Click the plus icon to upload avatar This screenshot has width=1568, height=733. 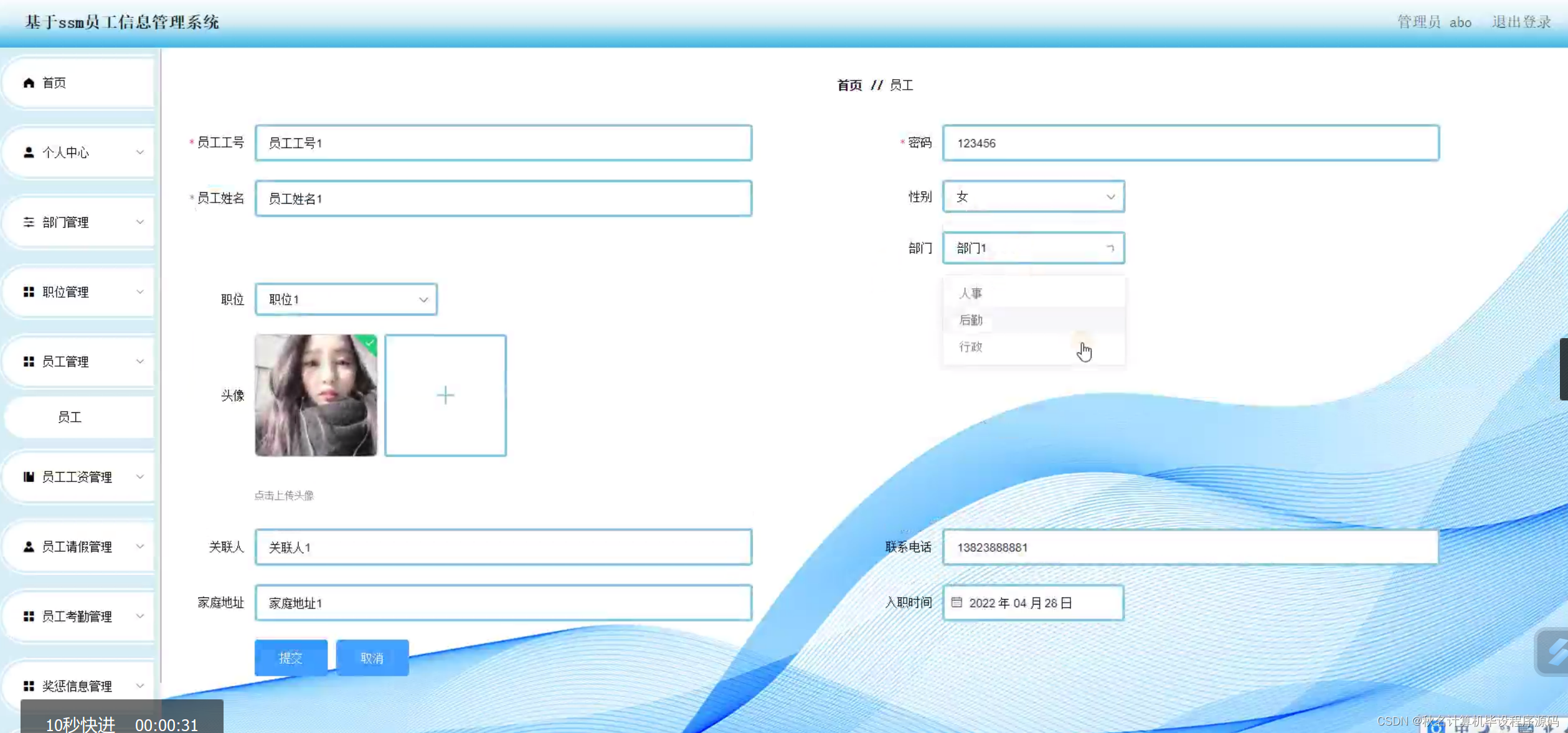tap(445, 395)
